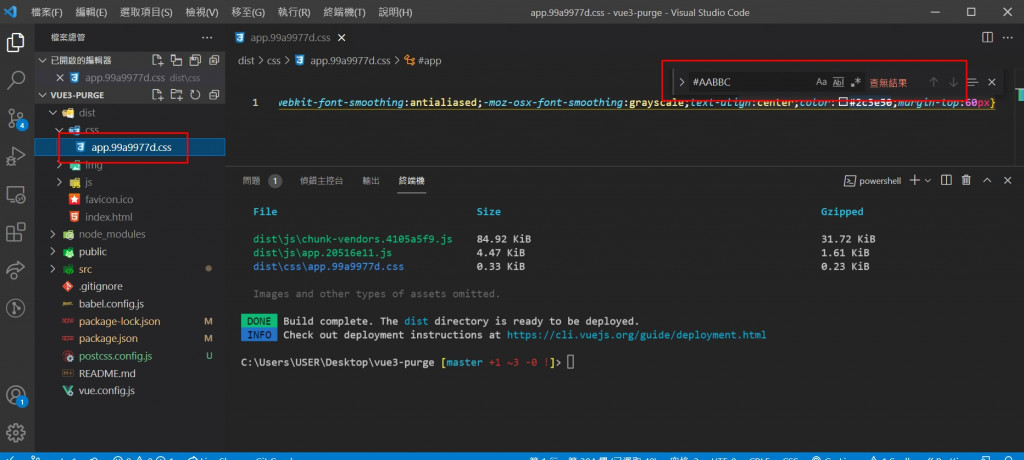Screen dimensions: 1024x460
Task: Click dist\css\app.99a9977d.css path in terminal
Action: tap(328, 267)
